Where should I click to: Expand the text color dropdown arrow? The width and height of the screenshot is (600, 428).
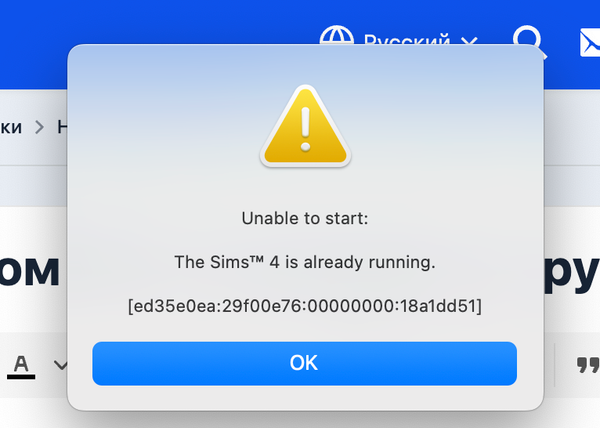pos(59,365)
